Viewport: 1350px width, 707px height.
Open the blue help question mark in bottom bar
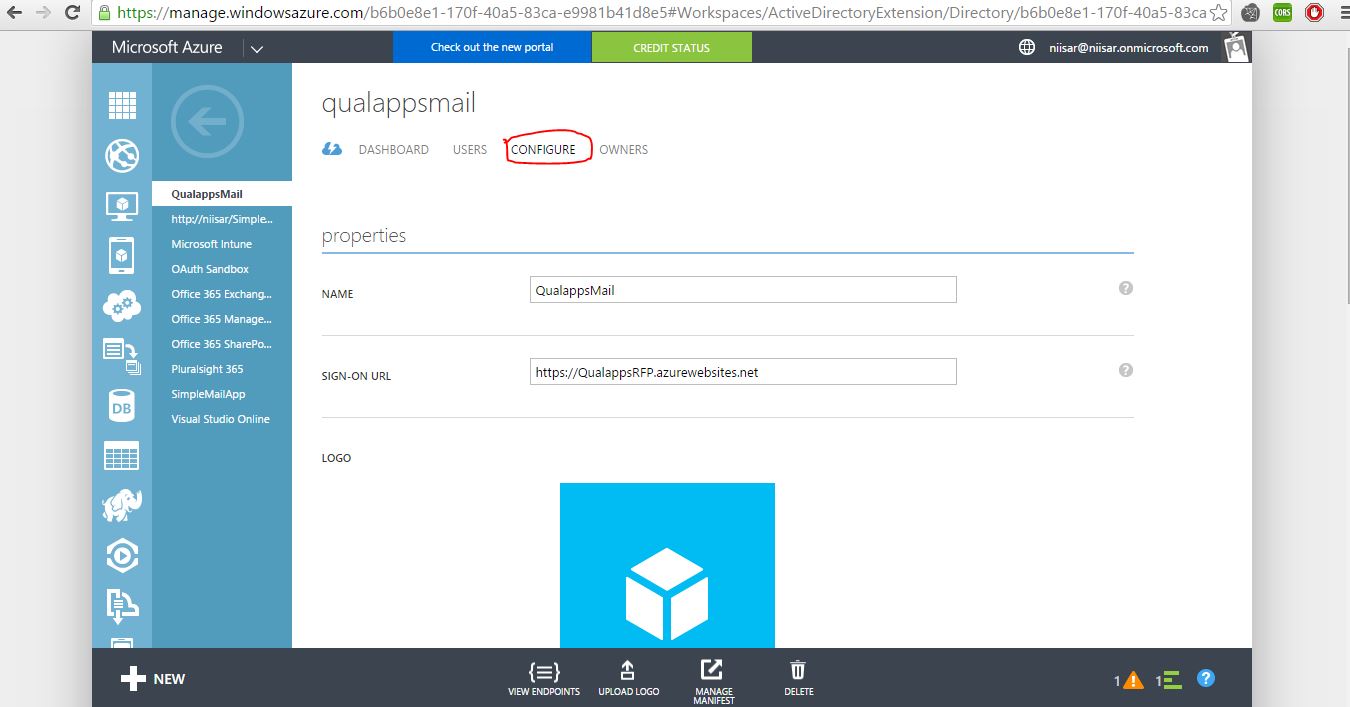click(1206, 678)
